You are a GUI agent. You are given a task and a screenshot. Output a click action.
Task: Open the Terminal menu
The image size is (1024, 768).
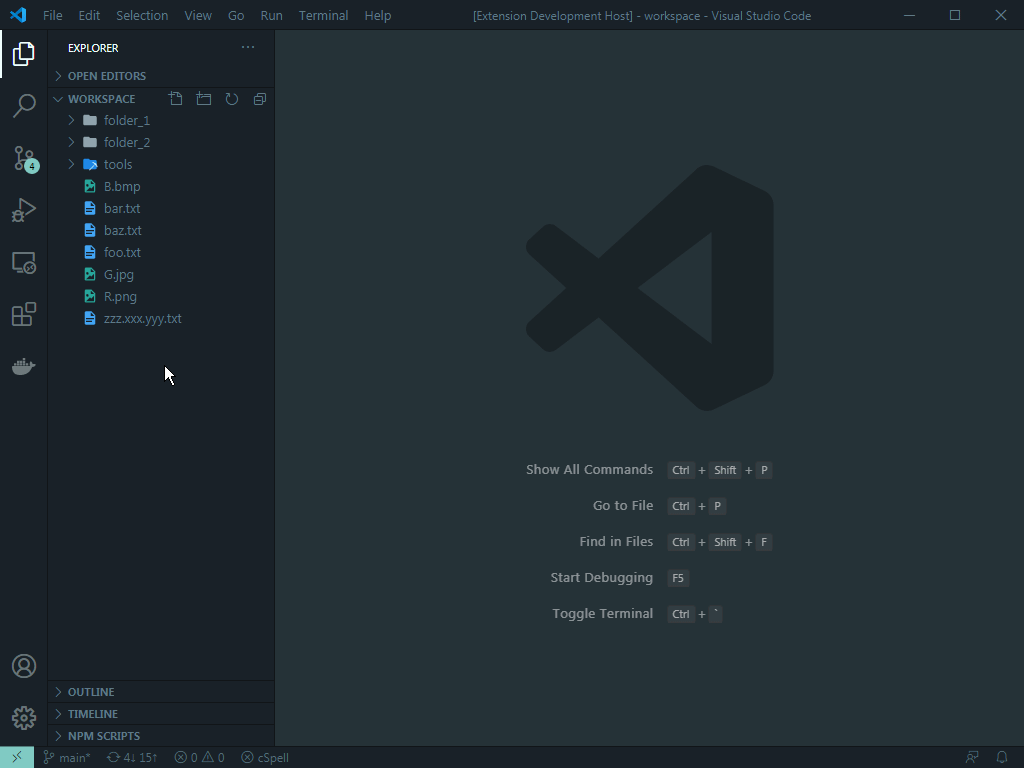[x=323, y=15]
